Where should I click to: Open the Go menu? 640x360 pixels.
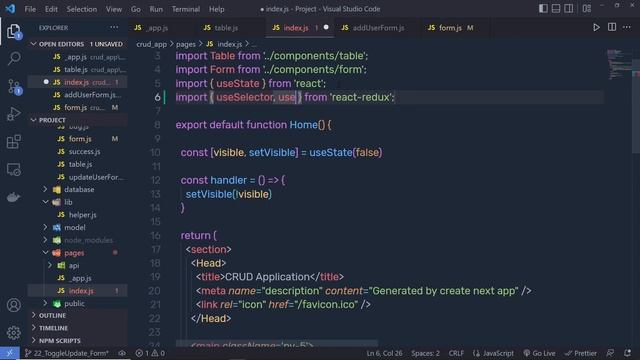click(x=136, y=9)
